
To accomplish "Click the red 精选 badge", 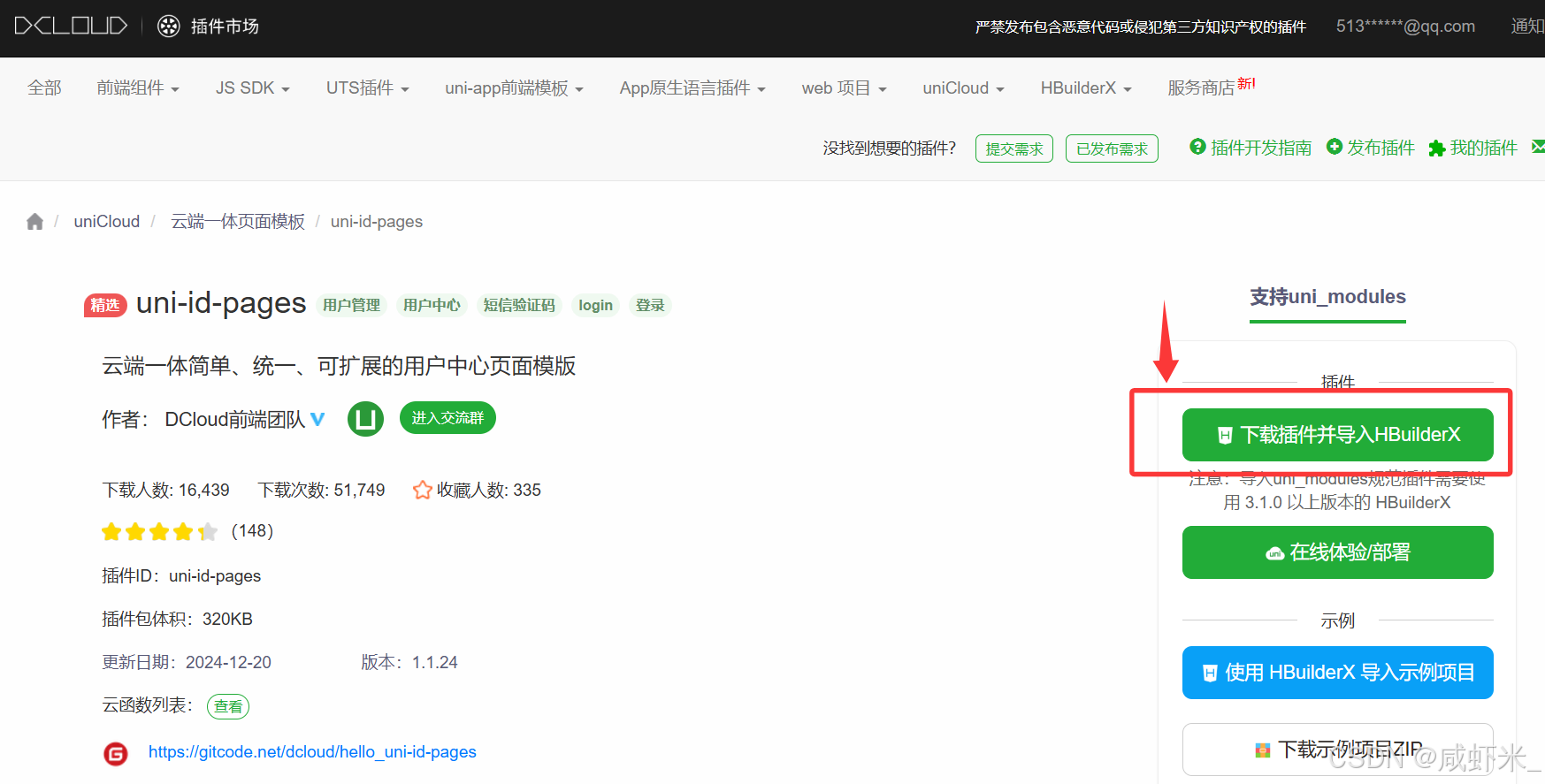I will tap(105, 305).
